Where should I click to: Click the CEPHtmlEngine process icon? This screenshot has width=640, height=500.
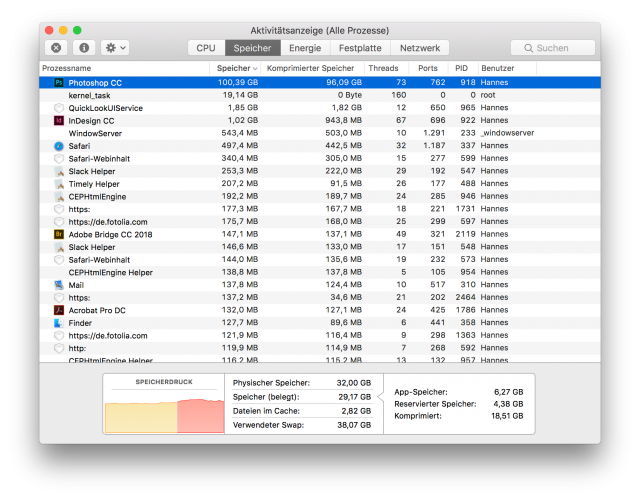pyautogui.click(x=59, y=196)
